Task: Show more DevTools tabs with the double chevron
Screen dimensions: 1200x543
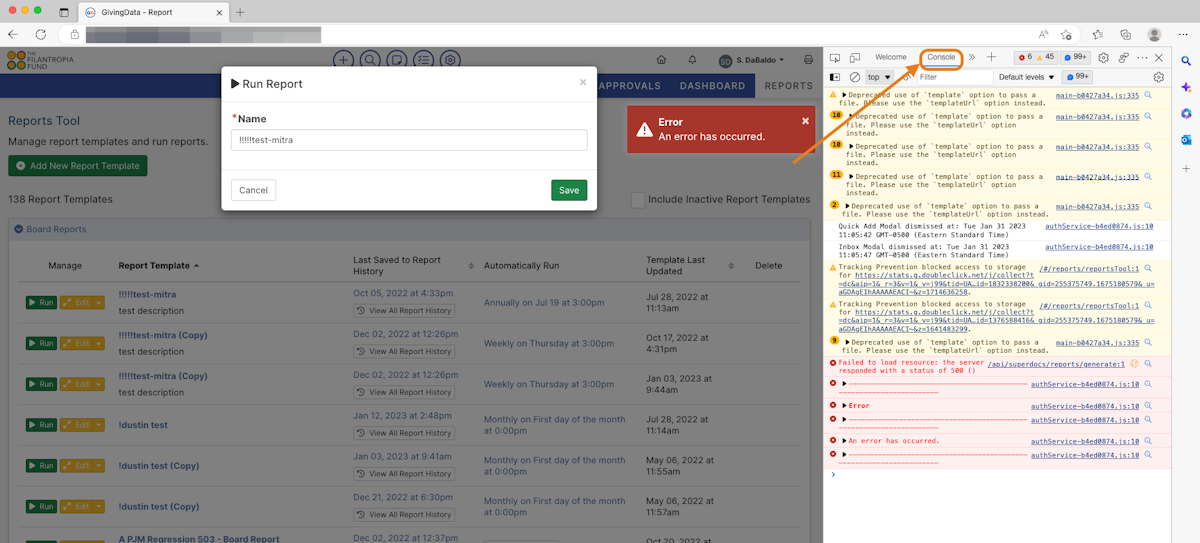Action: tap(971, 58)
